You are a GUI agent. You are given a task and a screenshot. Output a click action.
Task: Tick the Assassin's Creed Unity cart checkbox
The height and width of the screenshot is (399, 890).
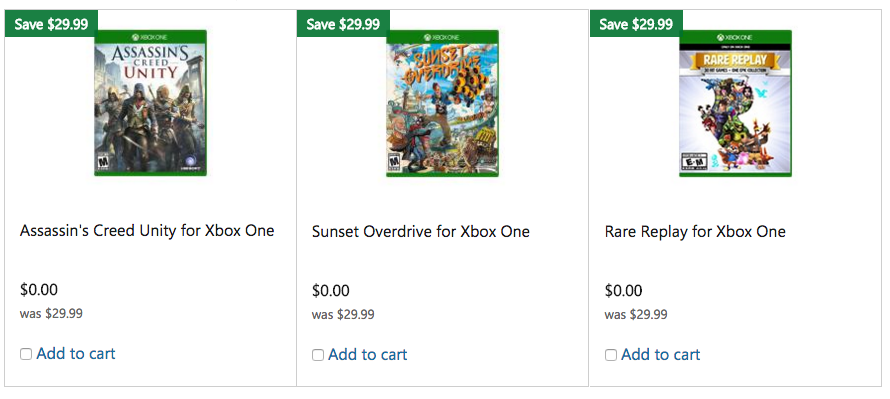[x=26, y=354]
